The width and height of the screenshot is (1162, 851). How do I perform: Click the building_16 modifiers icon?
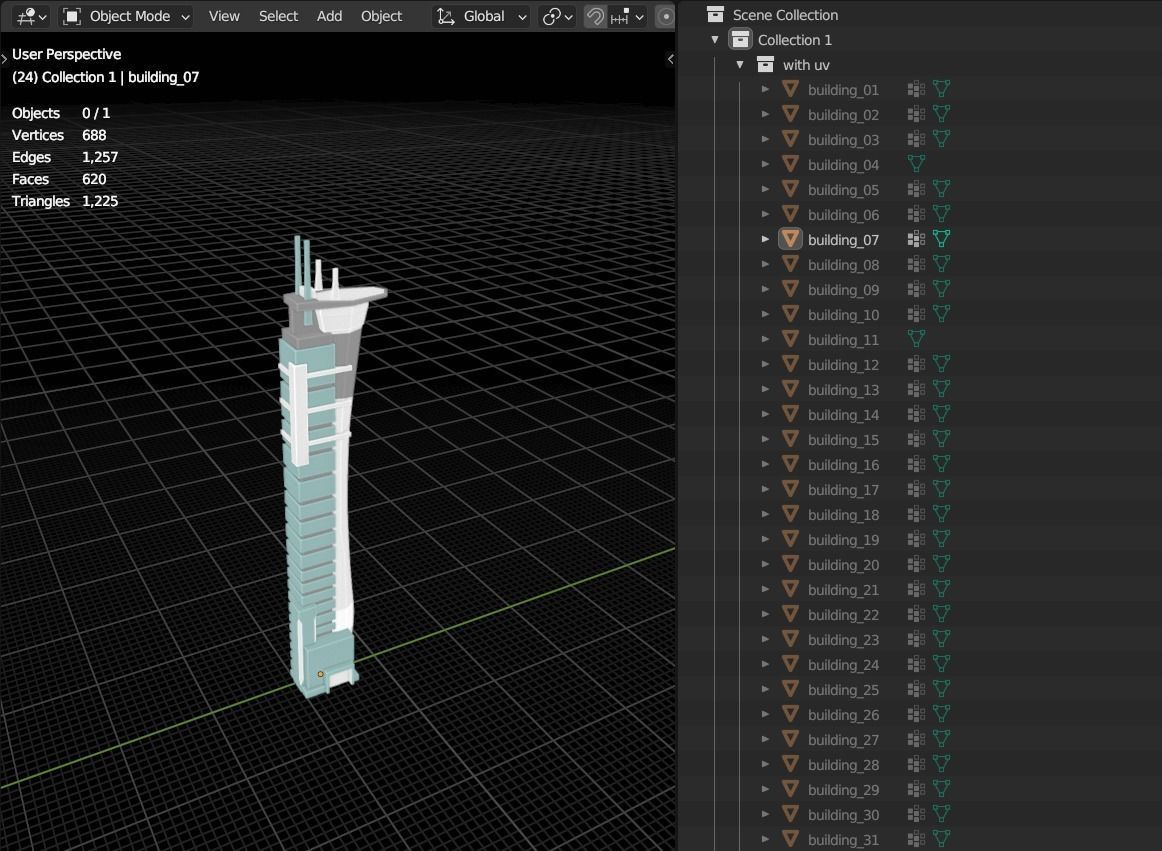pyautogui.click(x=917, y=464)
